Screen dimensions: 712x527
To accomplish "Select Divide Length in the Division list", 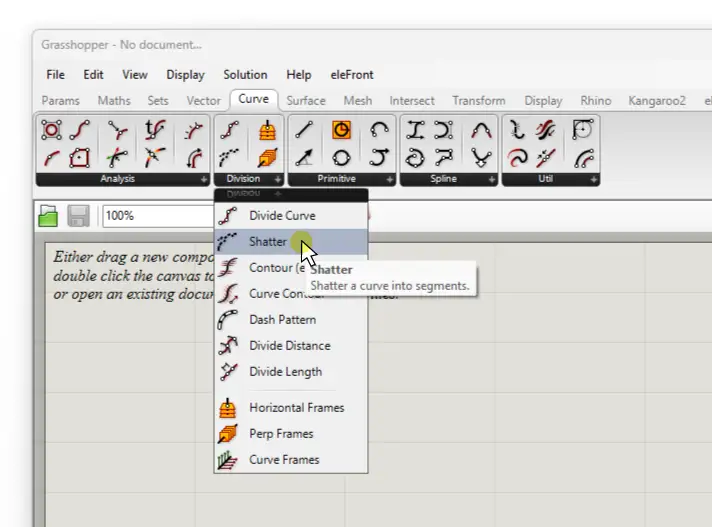I will (291, 372).
